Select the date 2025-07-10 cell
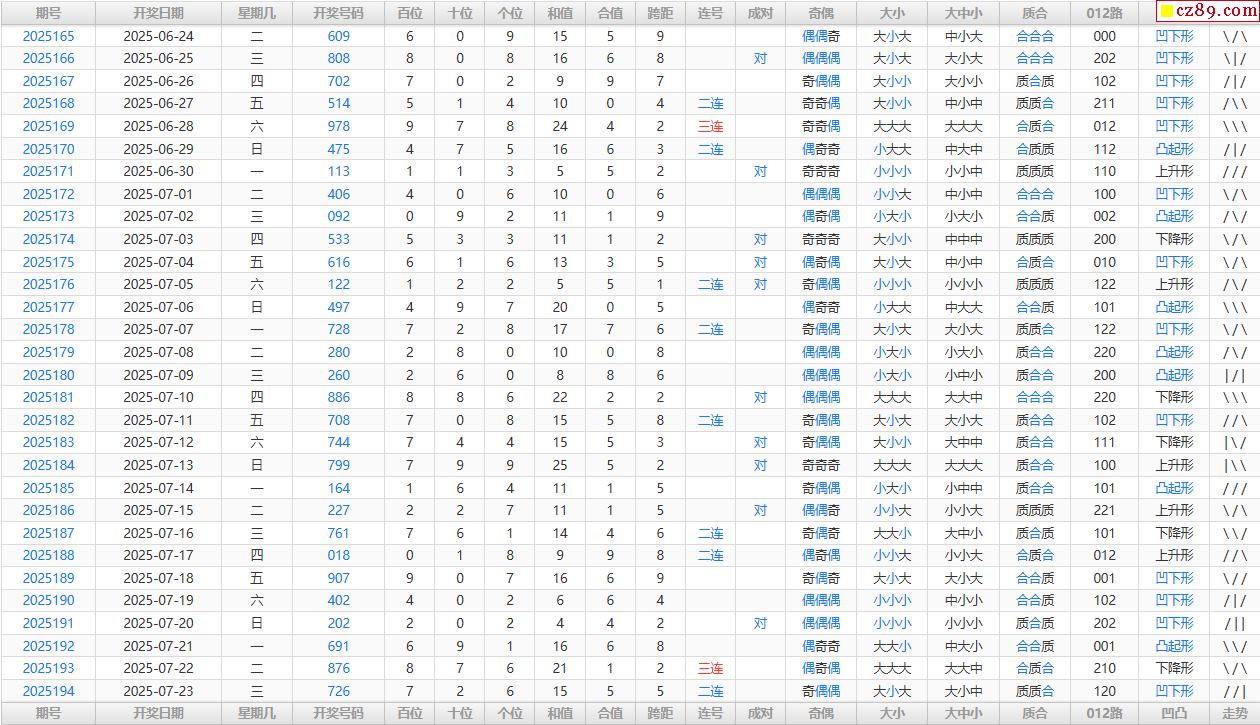The width and height of the screenshot is (1260, 725). point(158,397)
